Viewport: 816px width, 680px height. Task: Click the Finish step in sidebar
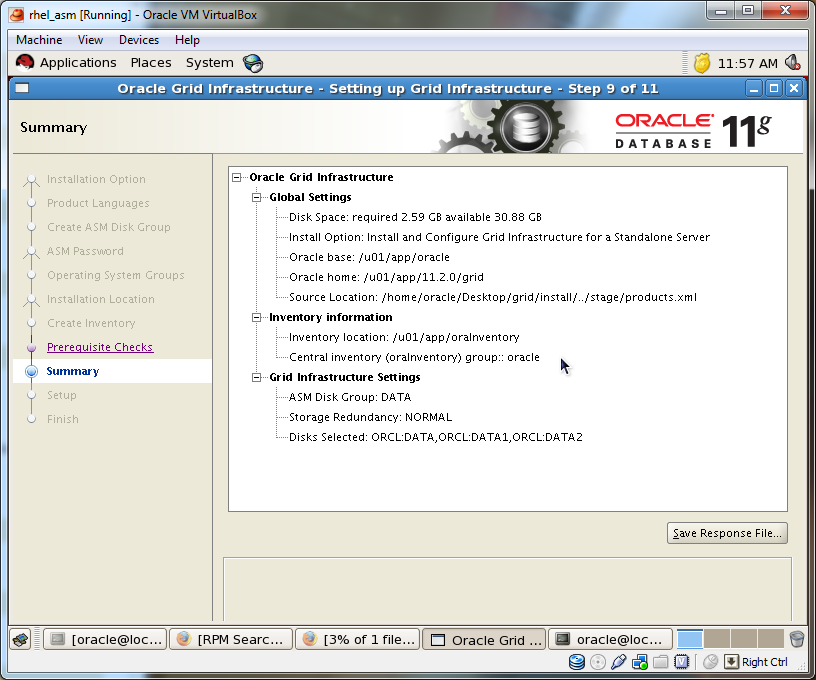63,419
